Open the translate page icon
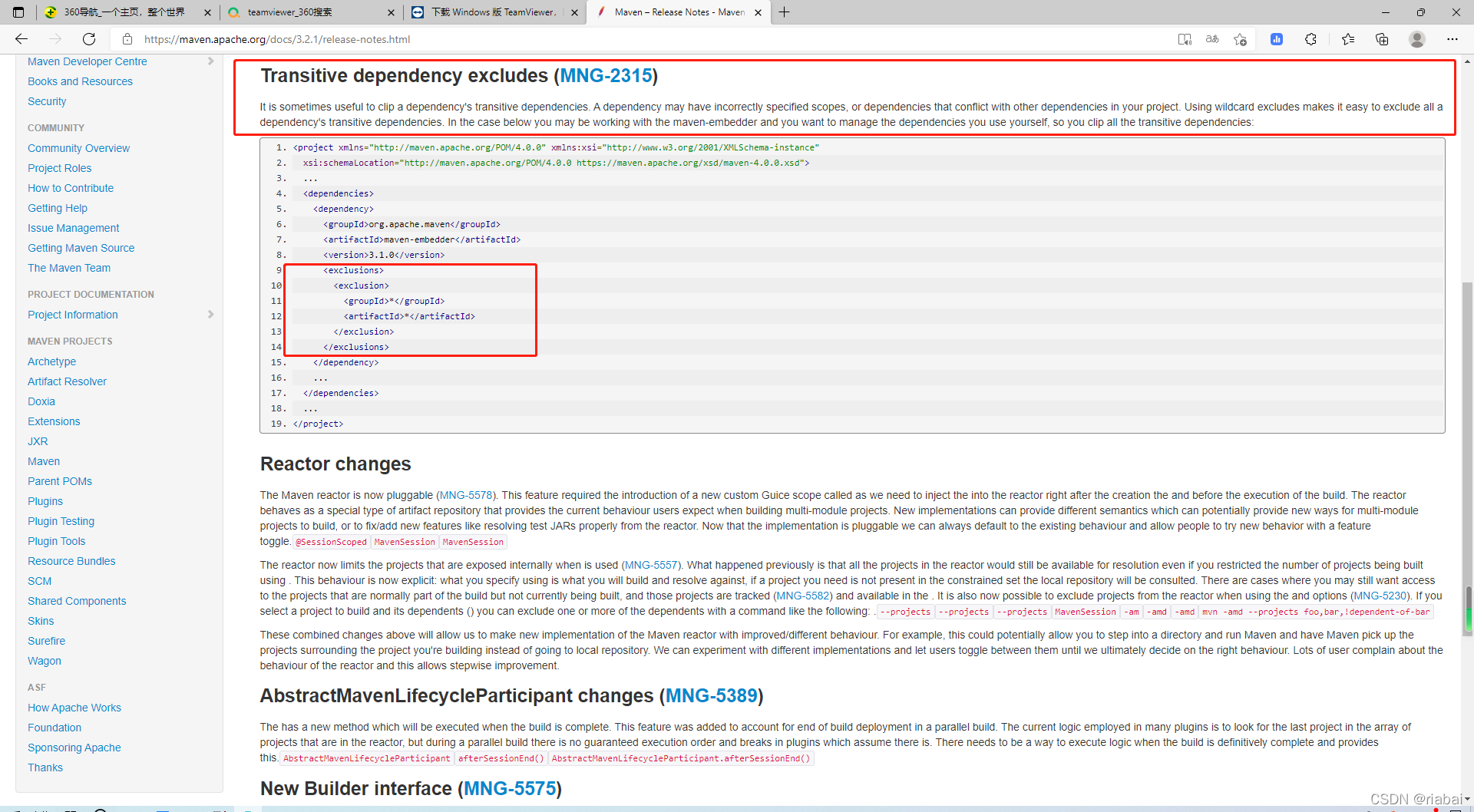 (x=1212, y=39)
